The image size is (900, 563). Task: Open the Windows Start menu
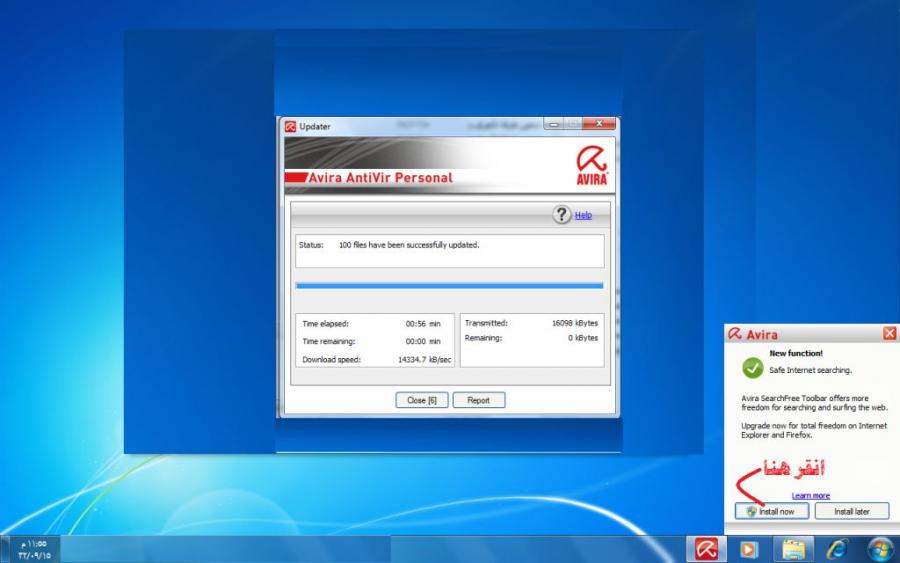[881, 549]
